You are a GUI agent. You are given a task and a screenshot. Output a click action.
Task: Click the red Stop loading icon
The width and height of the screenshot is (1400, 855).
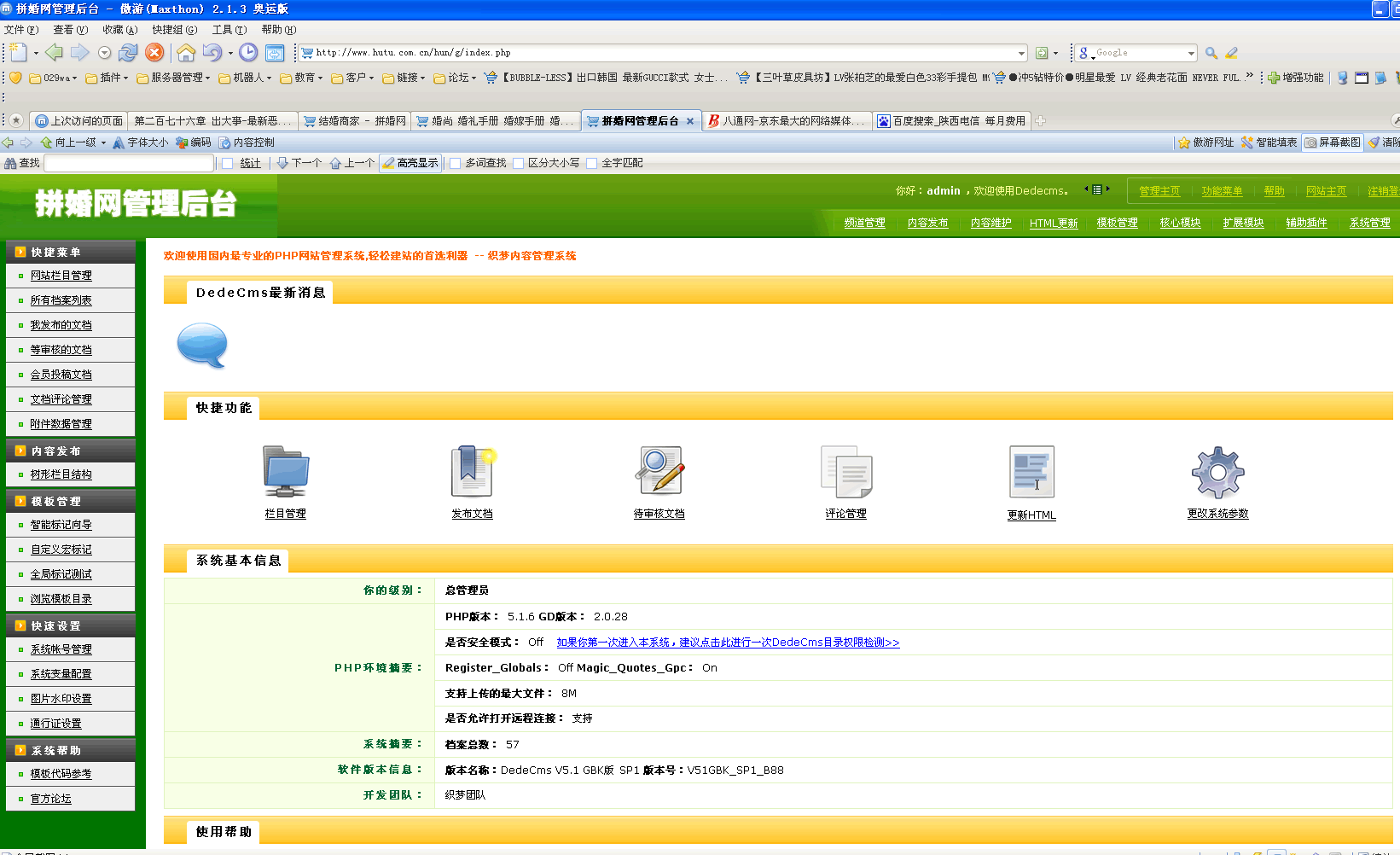click(154, 53)
